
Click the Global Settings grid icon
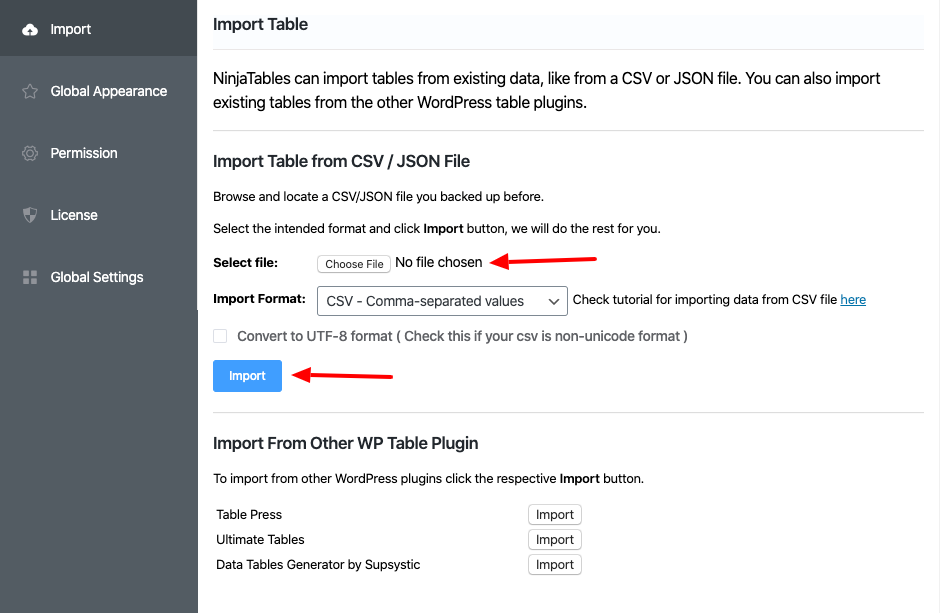click(x=30, y=278)
